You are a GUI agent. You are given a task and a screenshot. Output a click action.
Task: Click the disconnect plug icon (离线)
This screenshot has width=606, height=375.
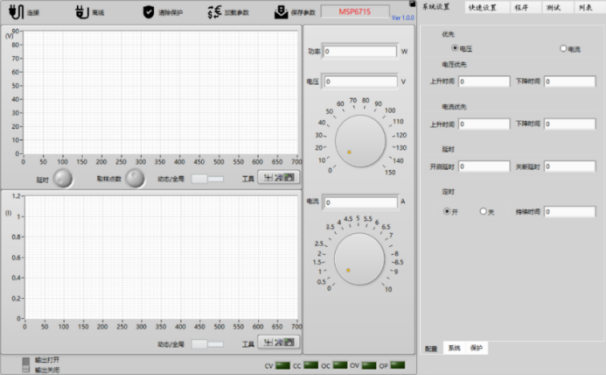click(82, 12)
